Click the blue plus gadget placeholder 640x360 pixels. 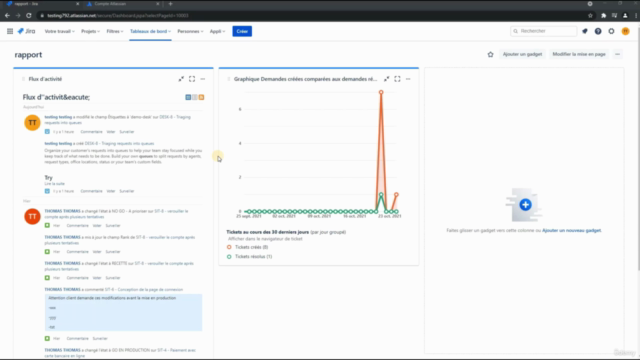[x=525, y=204]
